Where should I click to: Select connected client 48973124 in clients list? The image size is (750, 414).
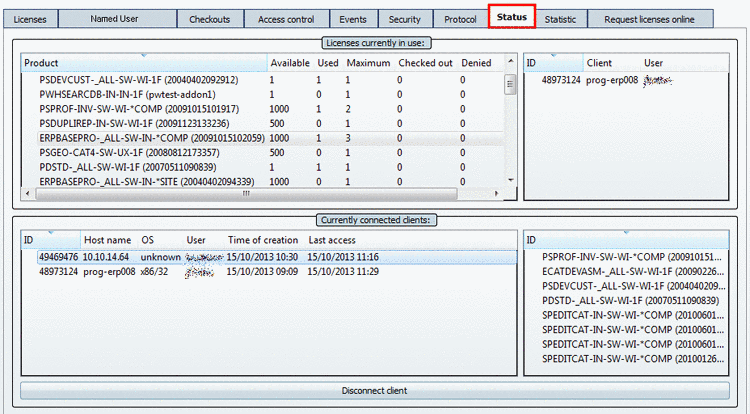point(276,272)
